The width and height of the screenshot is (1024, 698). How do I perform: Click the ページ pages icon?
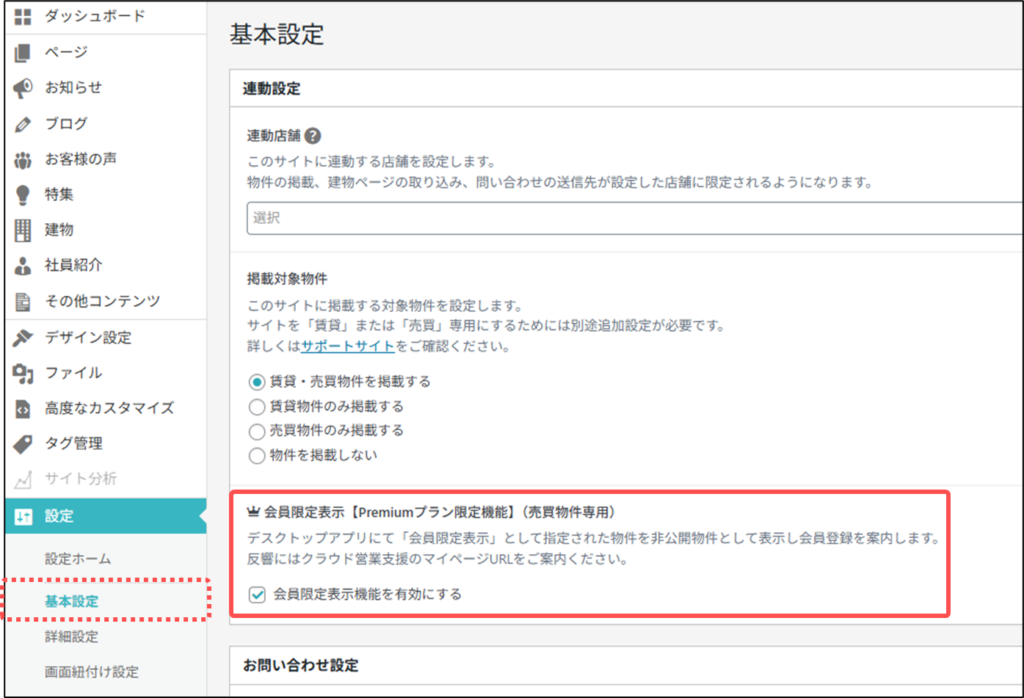pos(23,52)
